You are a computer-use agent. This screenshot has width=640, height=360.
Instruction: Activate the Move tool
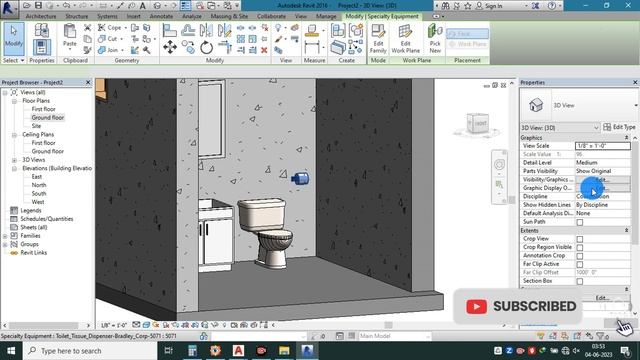[x=169, y=47]
